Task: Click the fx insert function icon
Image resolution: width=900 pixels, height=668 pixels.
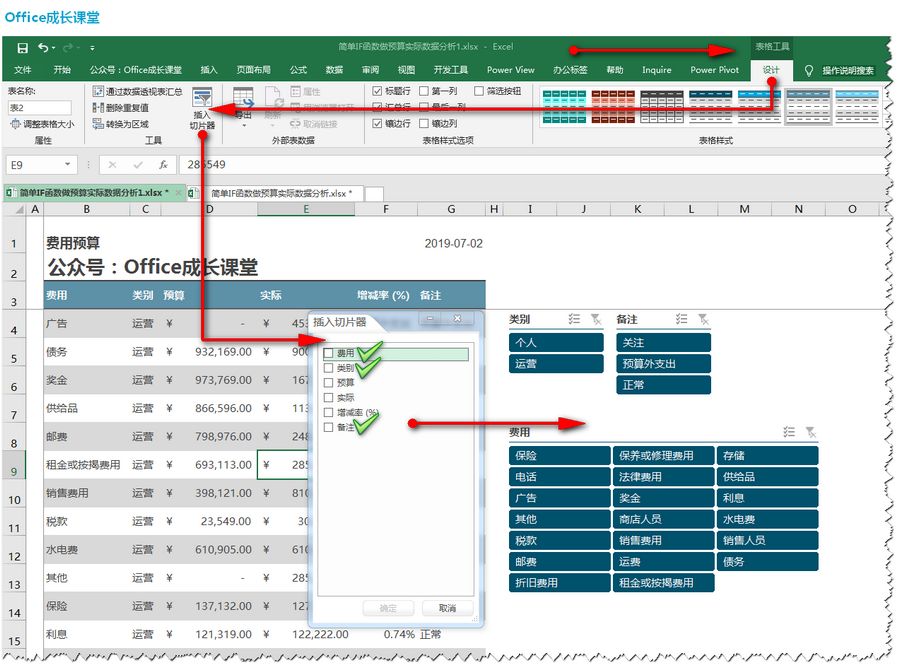Action: click(x=163, y=165)
